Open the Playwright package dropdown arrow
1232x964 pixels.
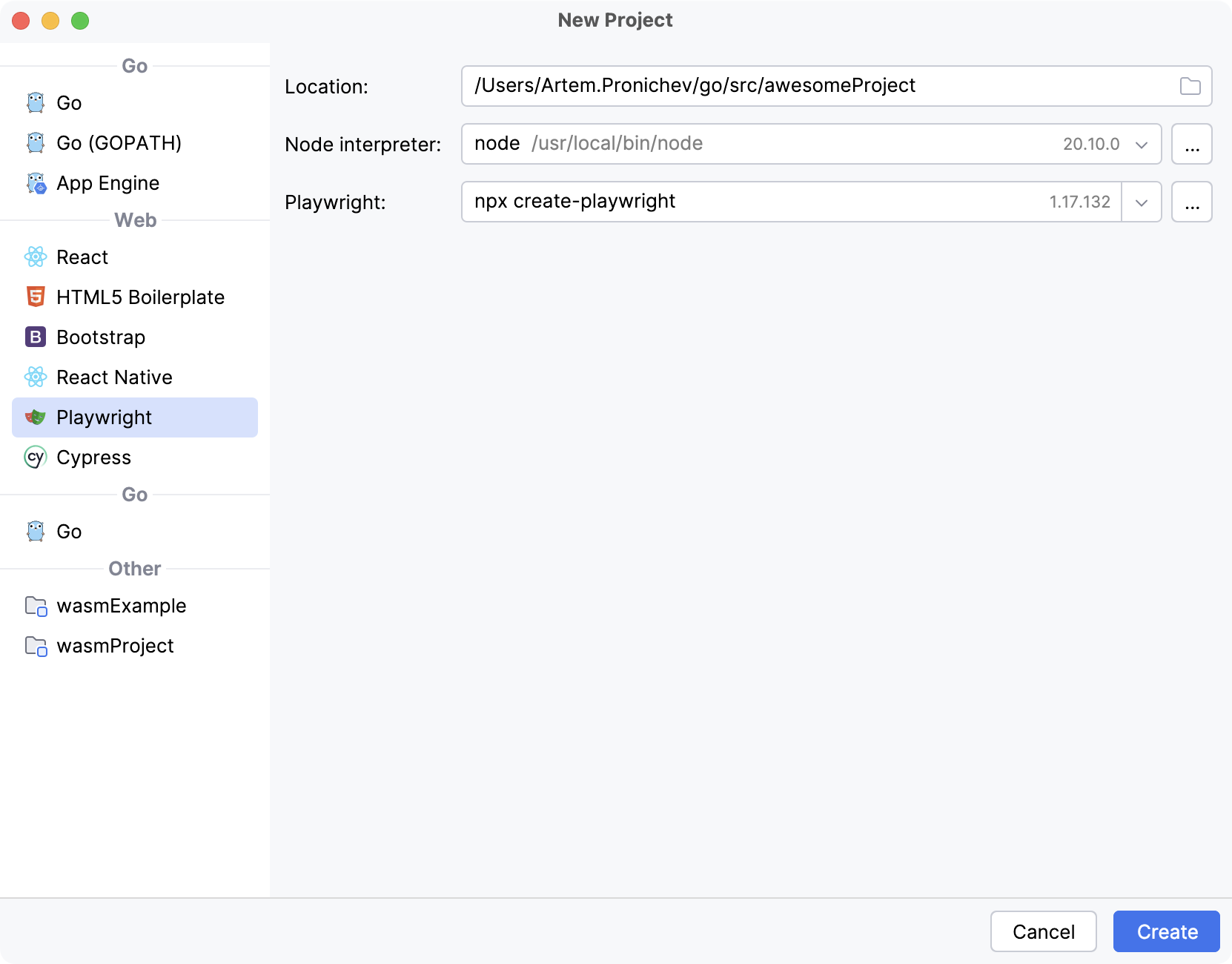point(1141,202)
